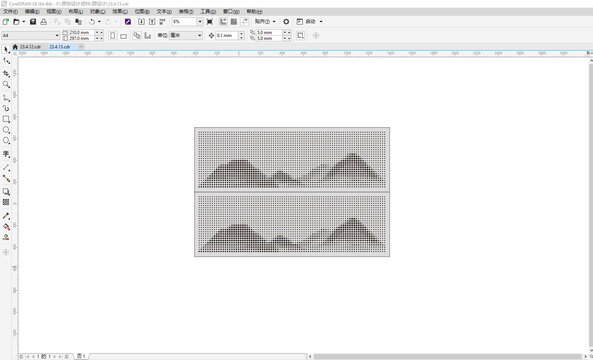The width and height of the screenshot is (593, 360).
Task: Select the Color Eyedropper tool
Action: click(x=6, y=216)
